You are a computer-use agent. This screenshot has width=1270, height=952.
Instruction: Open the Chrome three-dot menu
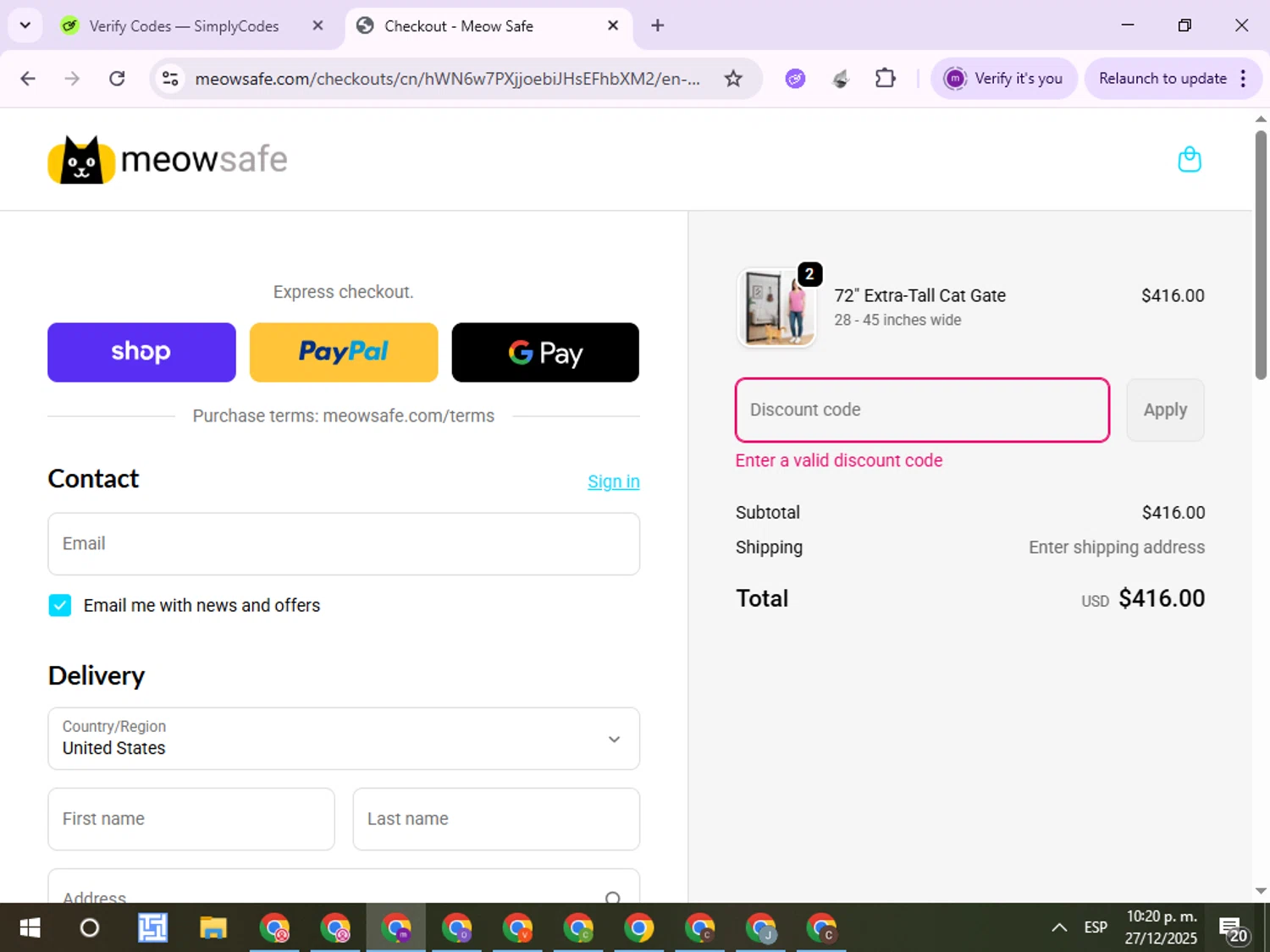coord(1243,79)
